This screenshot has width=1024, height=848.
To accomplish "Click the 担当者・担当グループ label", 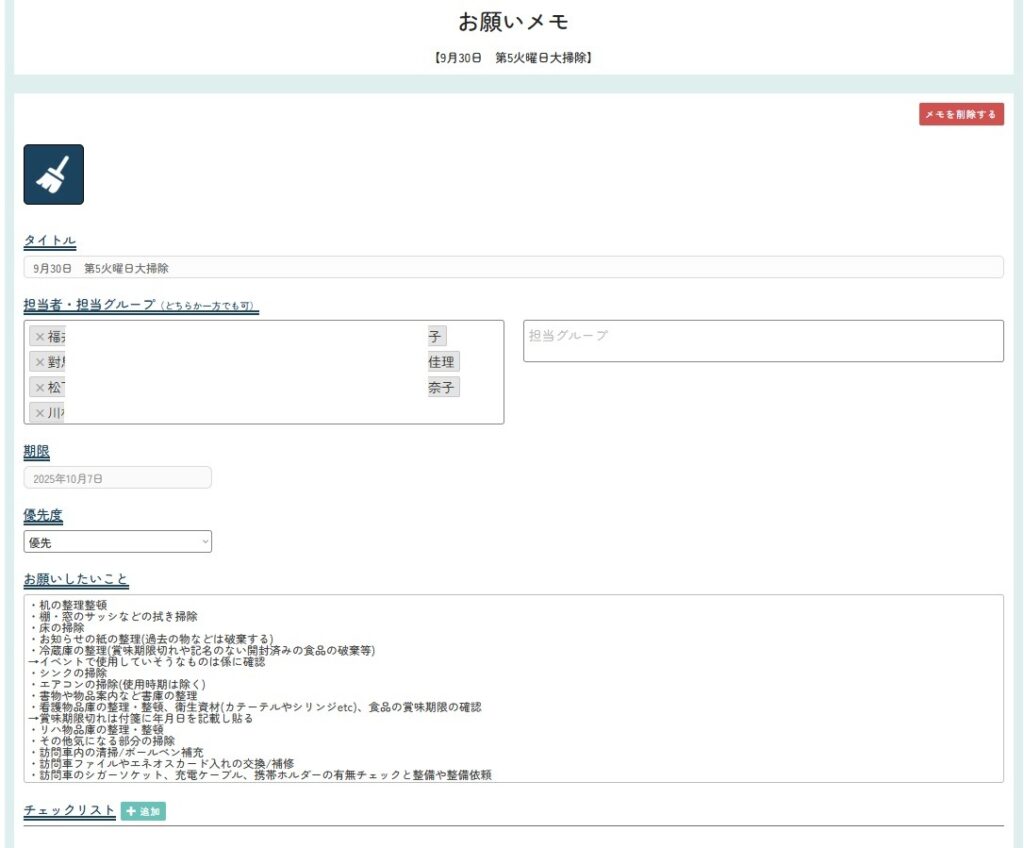I will tap(90, 305).
